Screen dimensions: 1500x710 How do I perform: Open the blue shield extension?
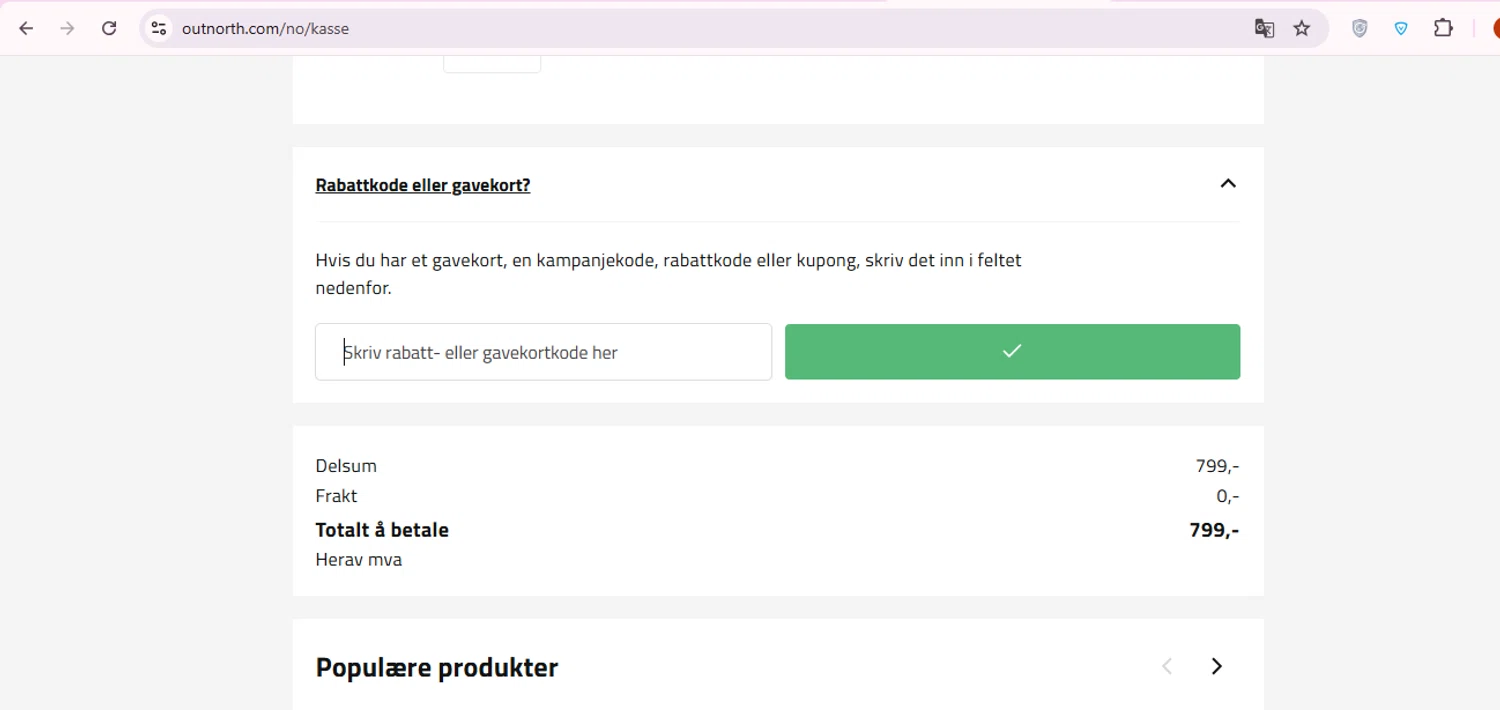click(x=1401, y=28)
